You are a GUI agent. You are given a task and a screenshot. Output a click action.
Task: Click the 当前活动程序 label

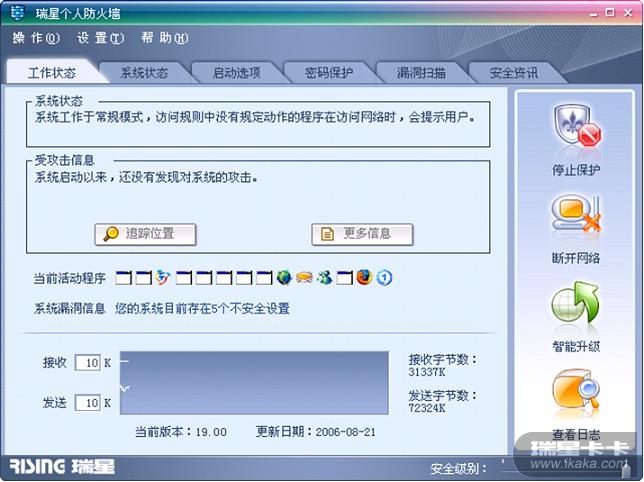[x=69, y=278]
